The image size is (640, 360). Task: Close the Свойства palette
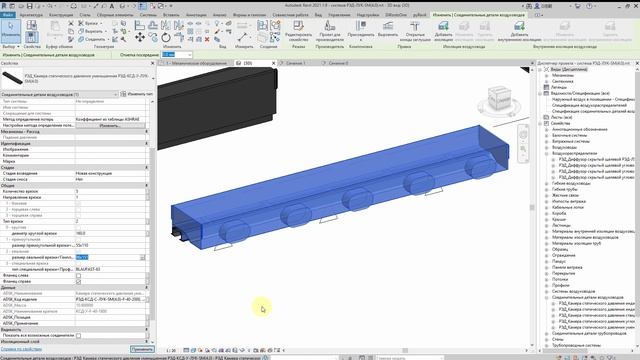click(x=153, y=63)
